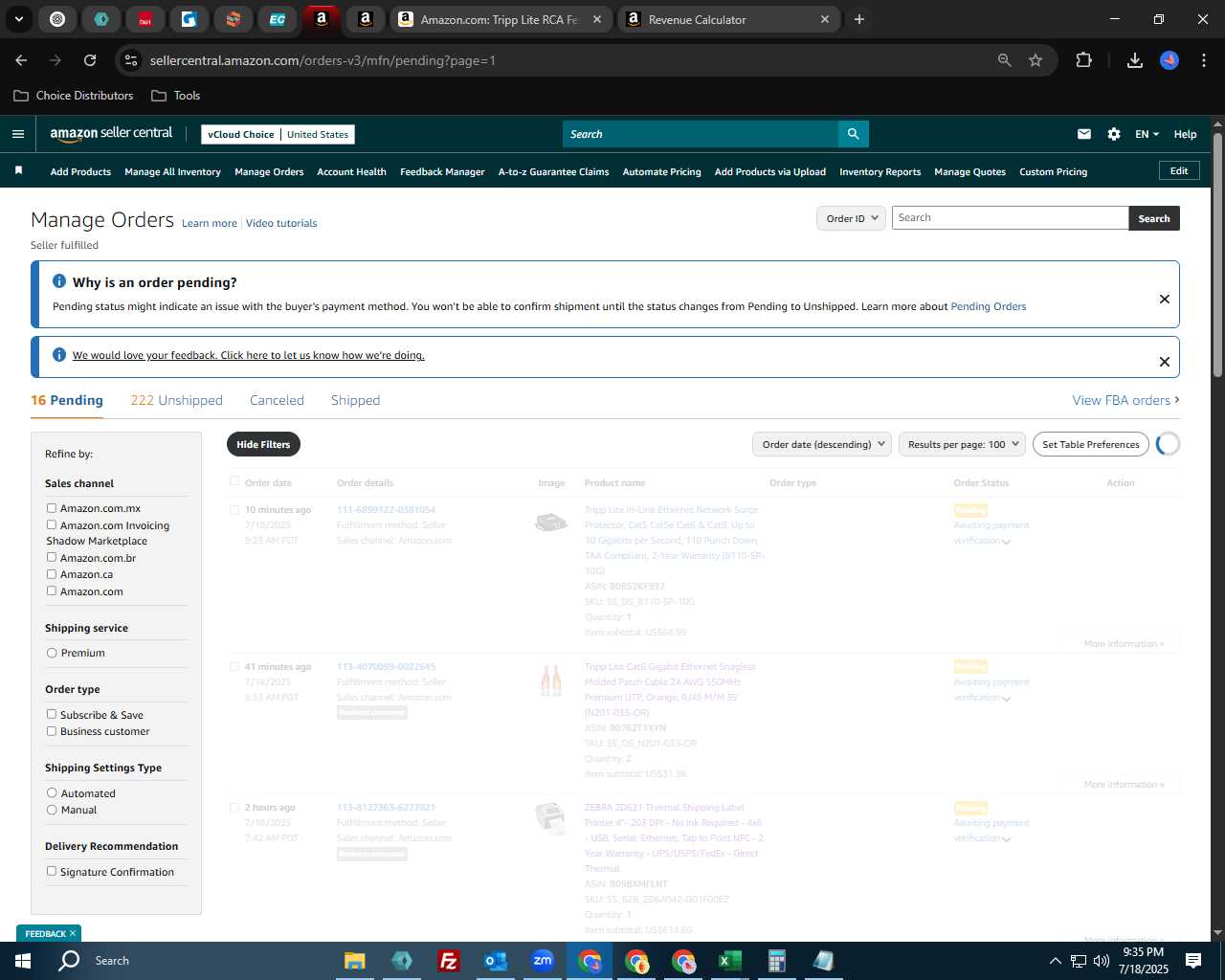Click the Edit favorites bar button
Screen dimensions: 1225x980
point(1179,170)
